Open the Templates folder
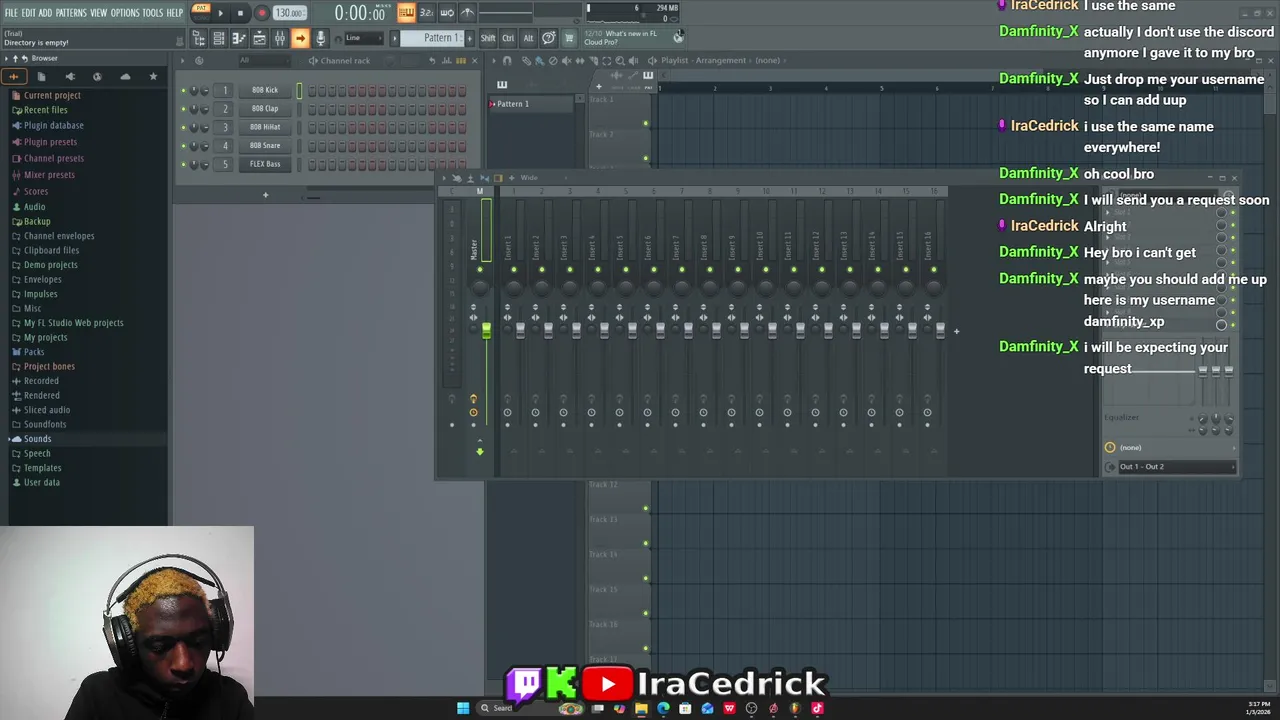The height and width of the screenshot is (720, 1280). [x=42, y=468]
